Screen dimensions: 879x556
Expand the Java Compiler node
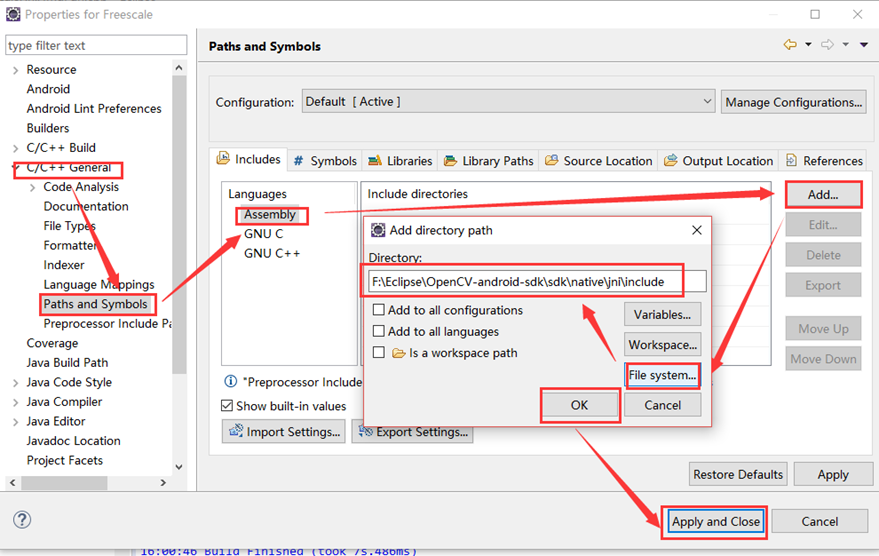15,402
